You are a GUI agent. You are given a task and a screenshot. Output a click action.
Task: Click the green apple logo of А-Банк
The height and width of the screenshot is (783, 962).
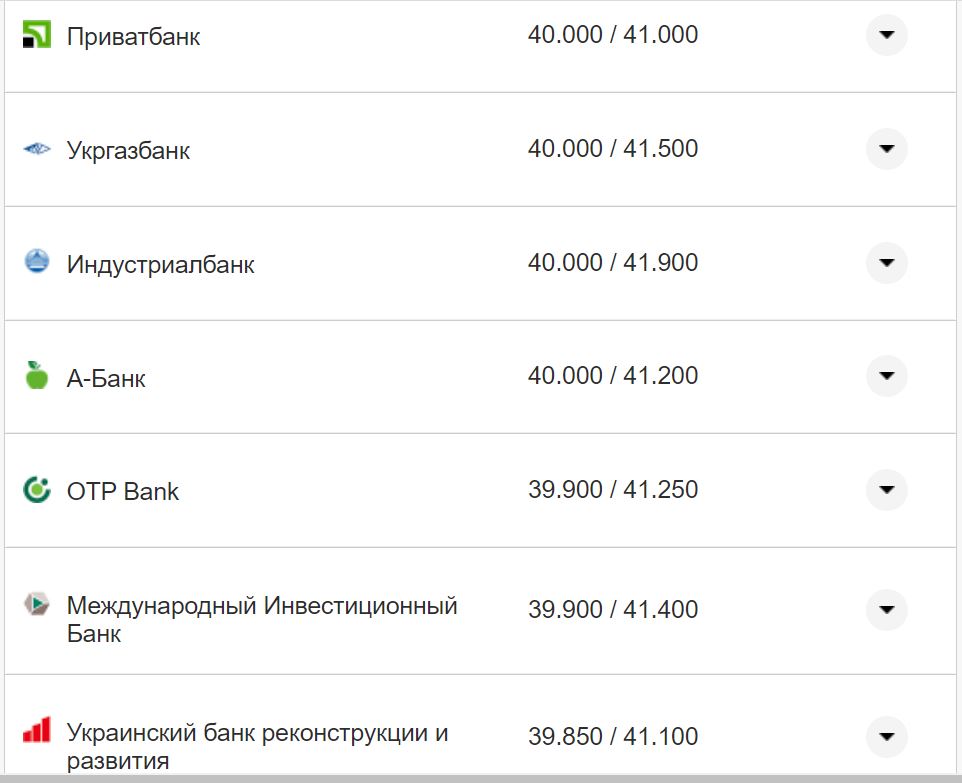tap(36, 376)
